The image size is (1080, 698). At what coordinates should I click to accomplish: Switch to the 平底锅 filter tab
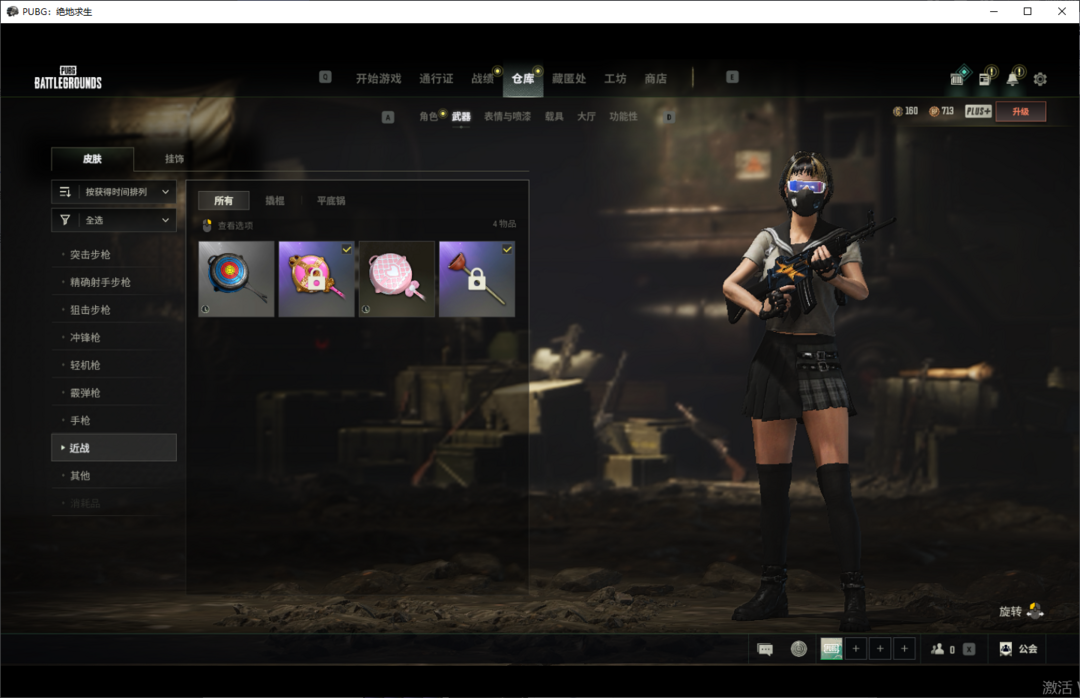(x=331, y=201)
